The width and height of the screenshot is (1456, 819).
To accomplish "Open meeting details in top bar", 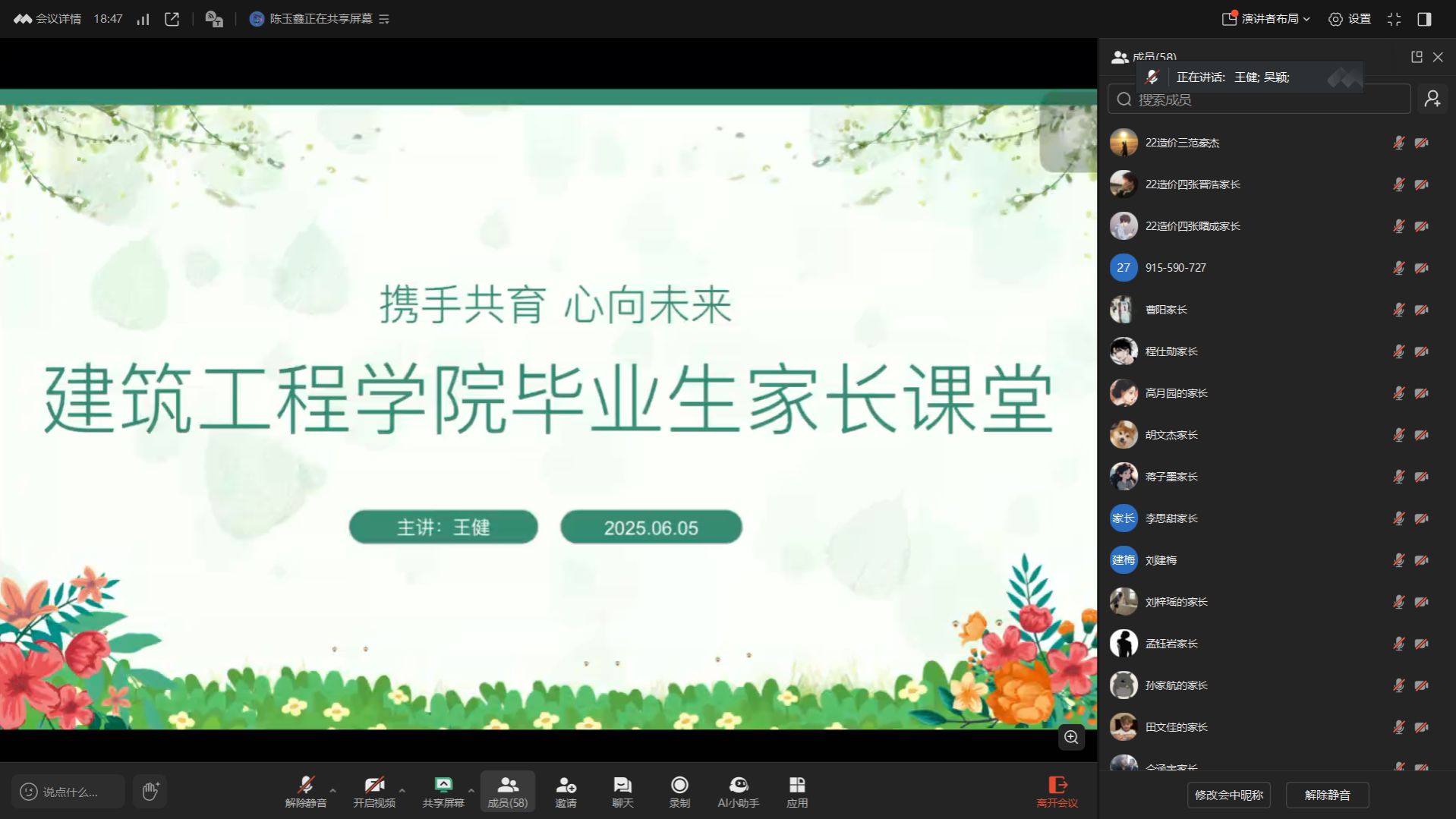I will coord(48,19).
